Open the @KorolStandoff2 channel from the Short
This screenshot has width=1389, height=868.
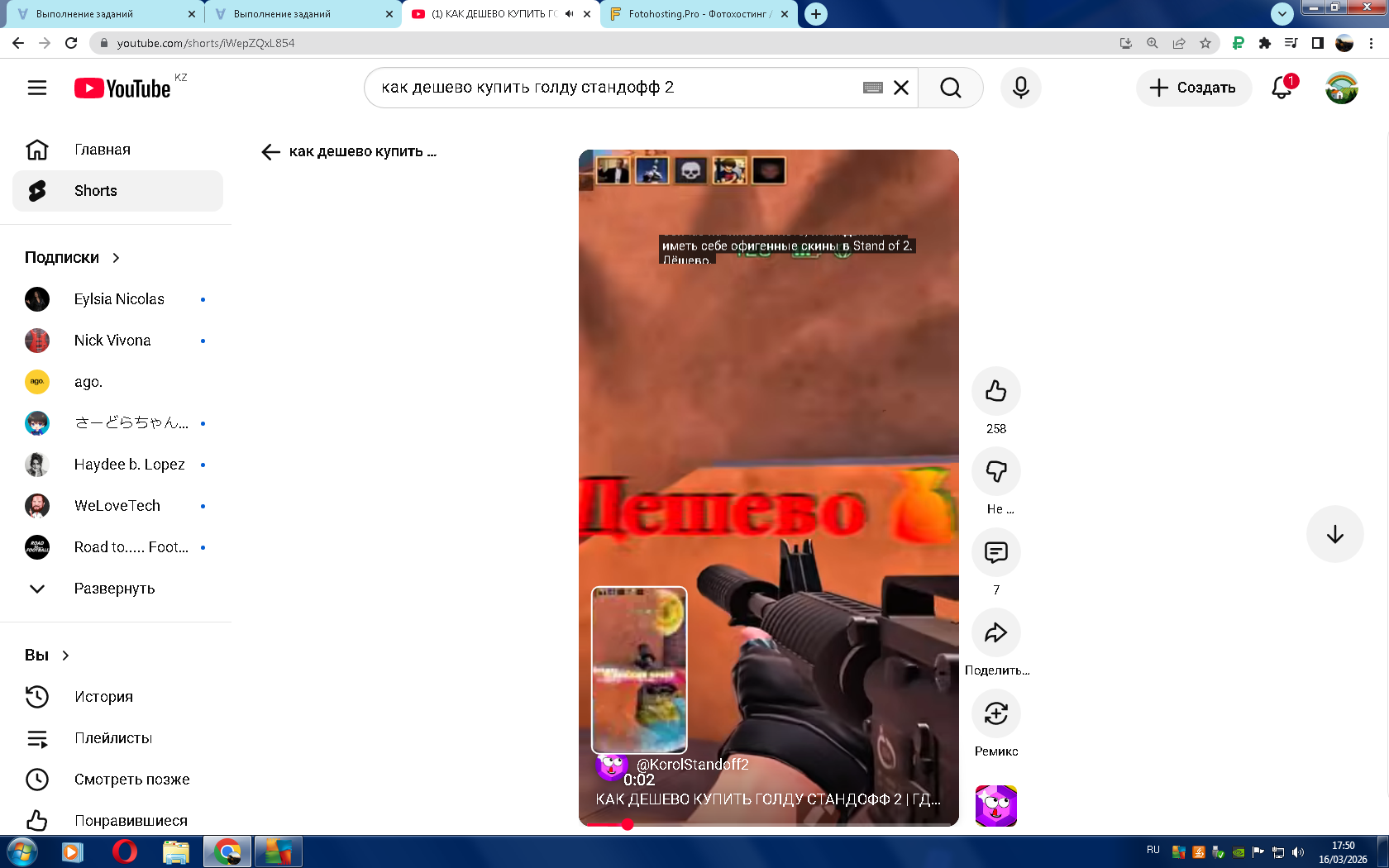point(693,765)
